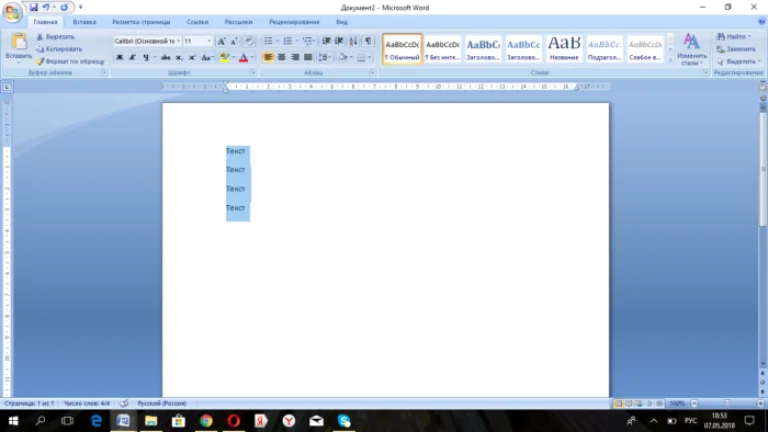Justify text alignment
768x432 pixels.
point(308,57)
